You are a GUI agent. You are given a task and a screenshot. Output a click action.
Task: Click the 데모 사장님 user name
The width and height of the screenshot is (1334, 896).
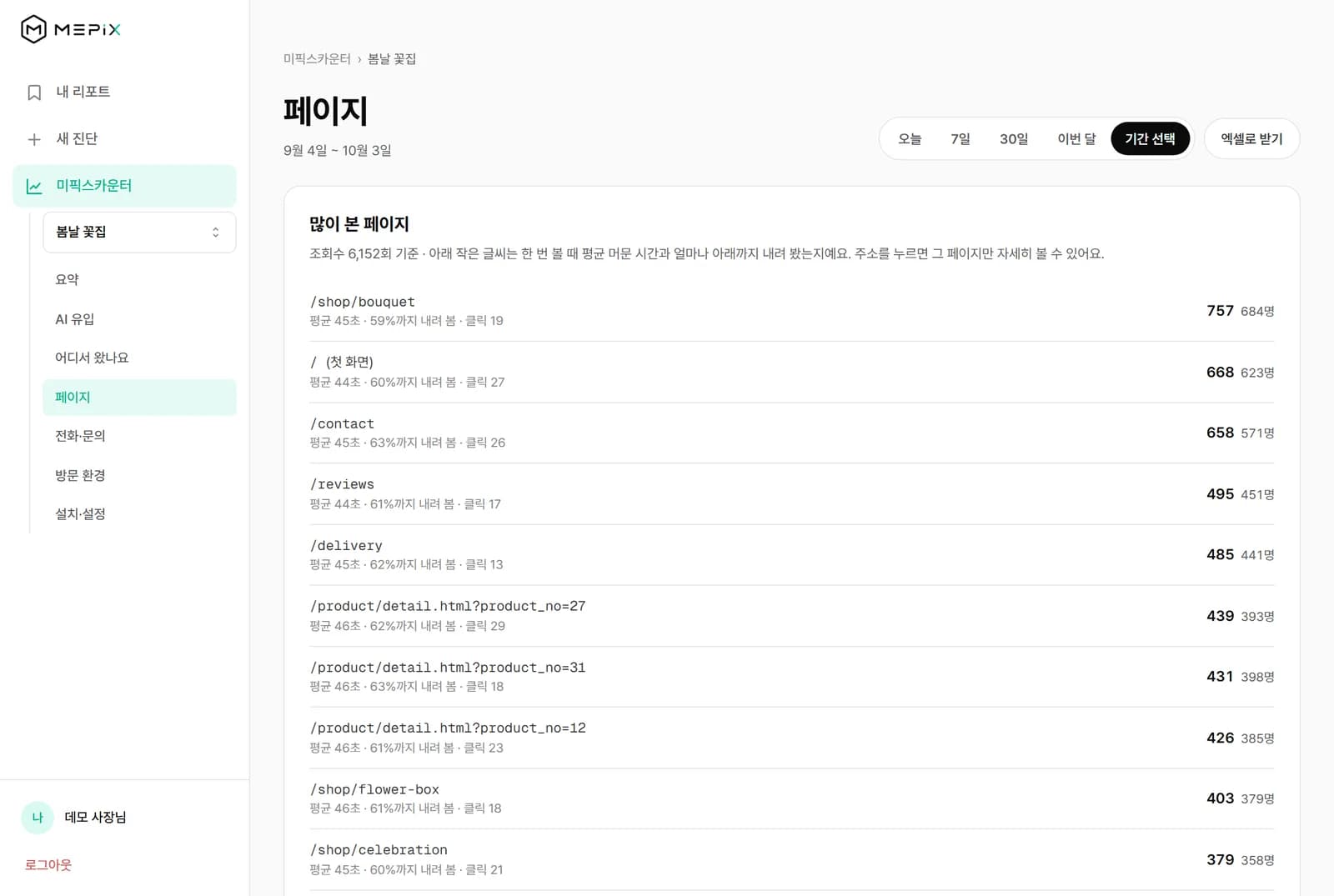[x=95, y=818]
